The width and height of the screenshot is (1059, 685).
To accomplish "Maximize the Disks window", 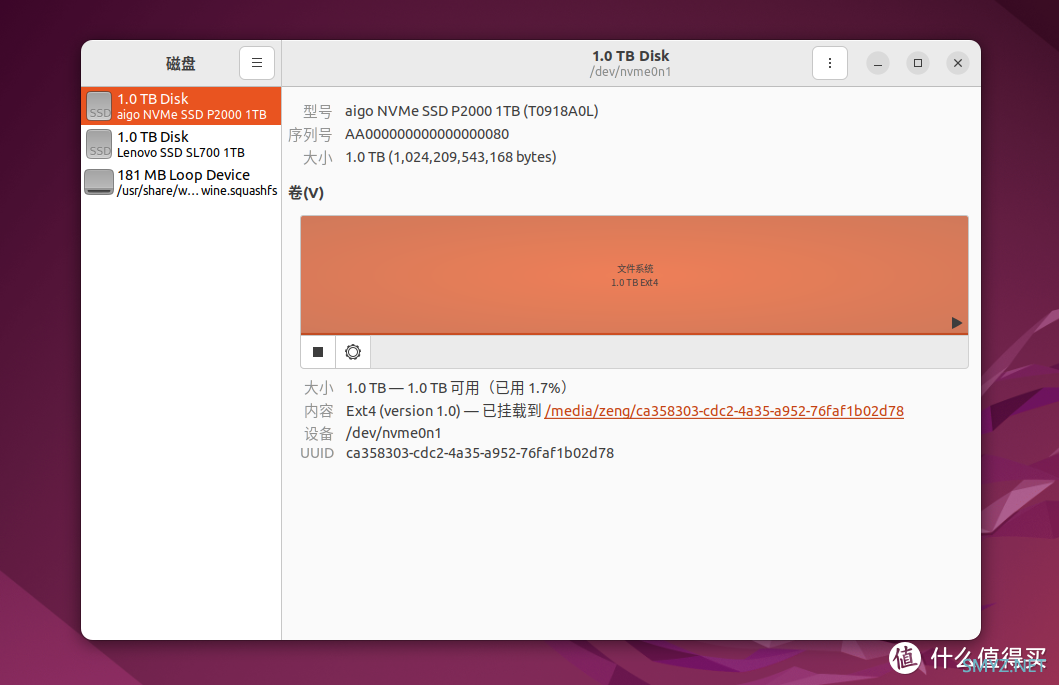I will click(917, 63).
